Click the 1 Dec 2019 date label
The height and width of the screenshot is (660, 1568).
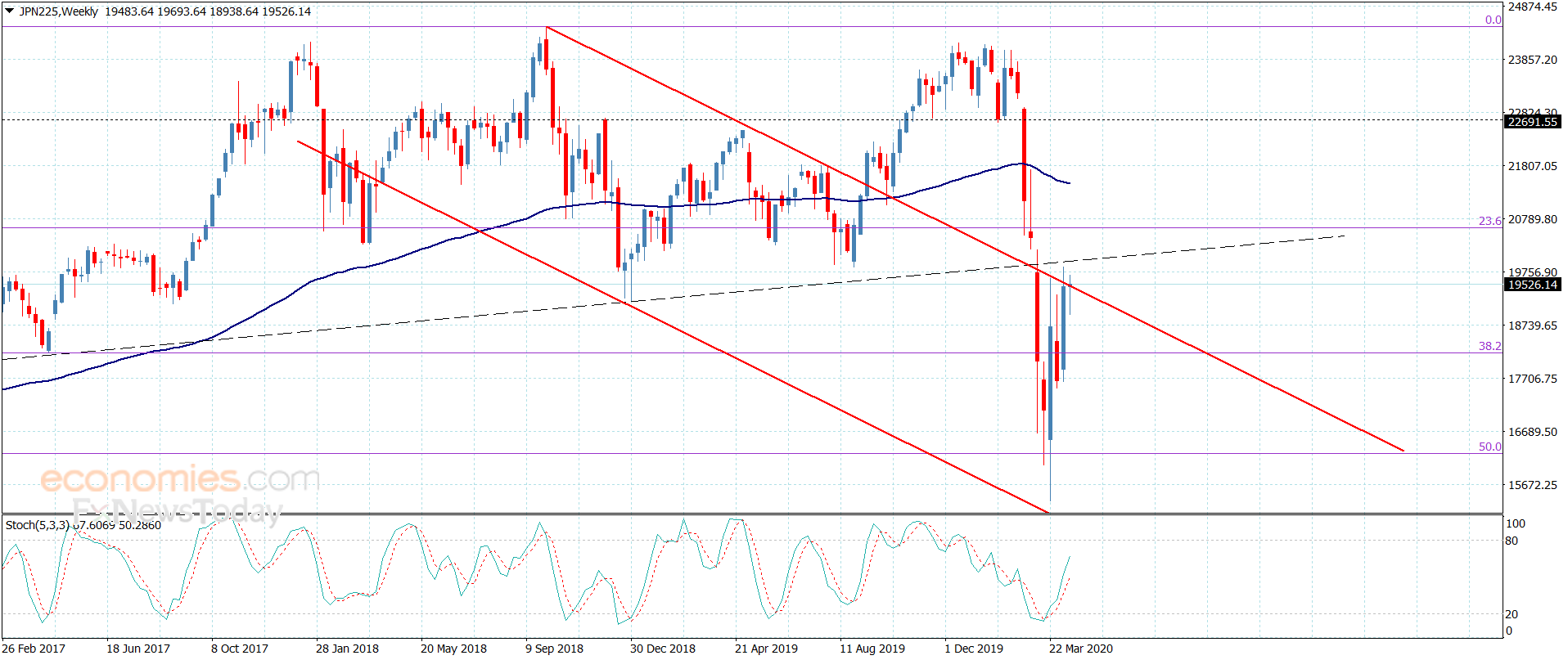pos(974,649)
